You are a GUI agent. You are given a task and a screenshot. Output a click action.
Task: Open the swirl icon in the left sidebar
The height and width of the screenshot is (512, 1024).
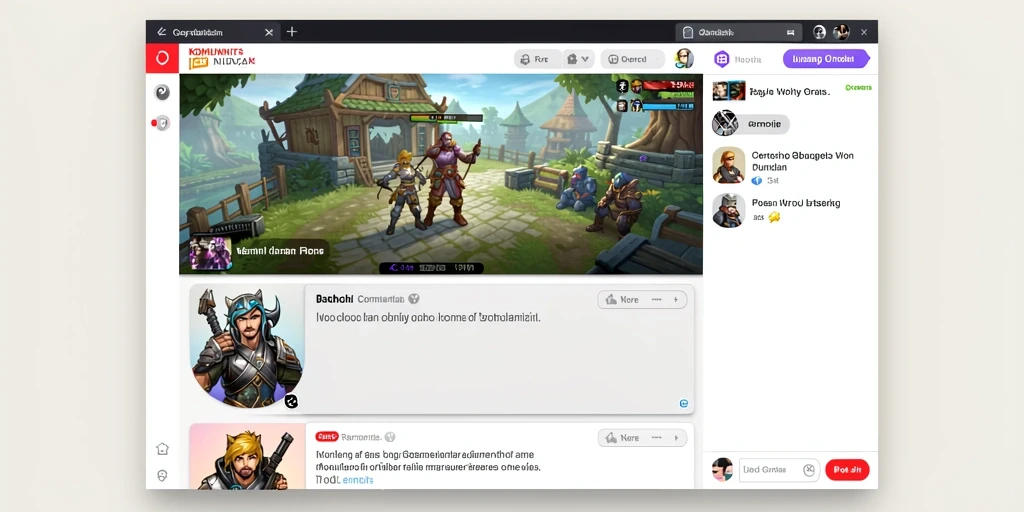[x=162, y=92]
